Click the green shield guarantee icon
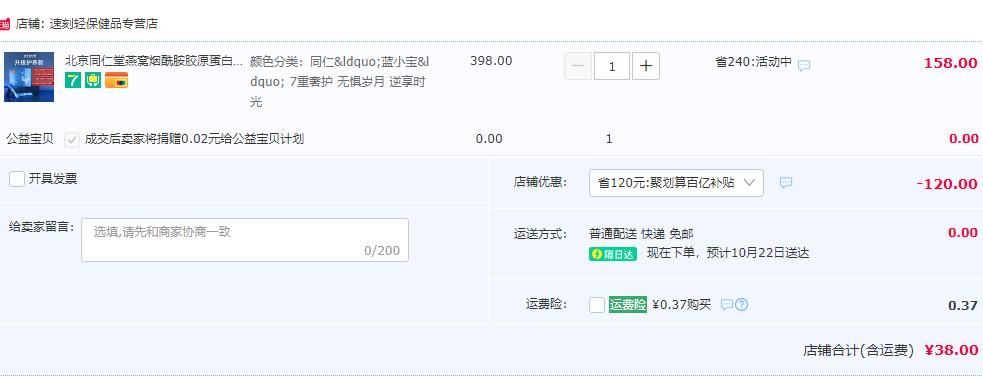983x381 pixels. pos(93,80)
